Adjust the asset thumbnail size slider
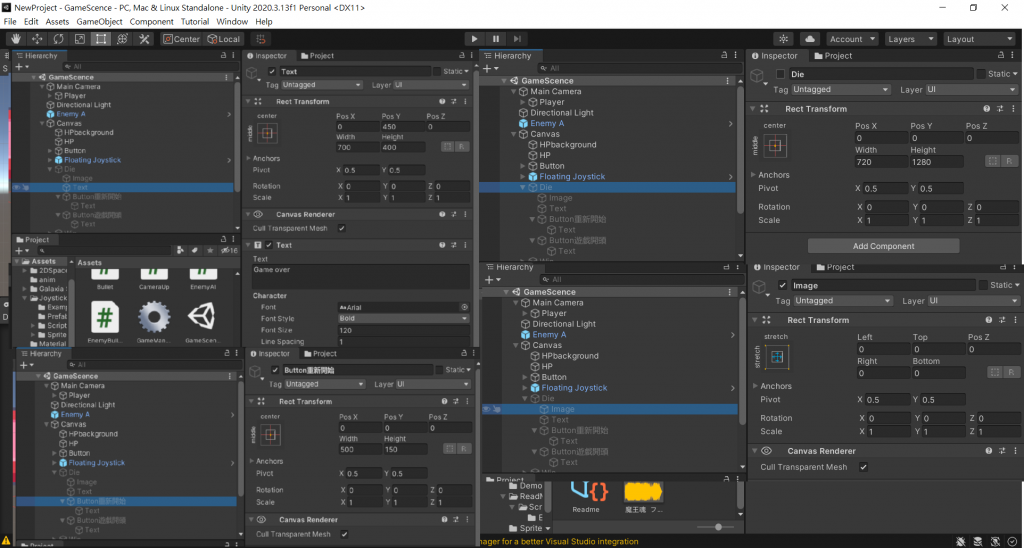1024x548 pixels. (719, 527)
